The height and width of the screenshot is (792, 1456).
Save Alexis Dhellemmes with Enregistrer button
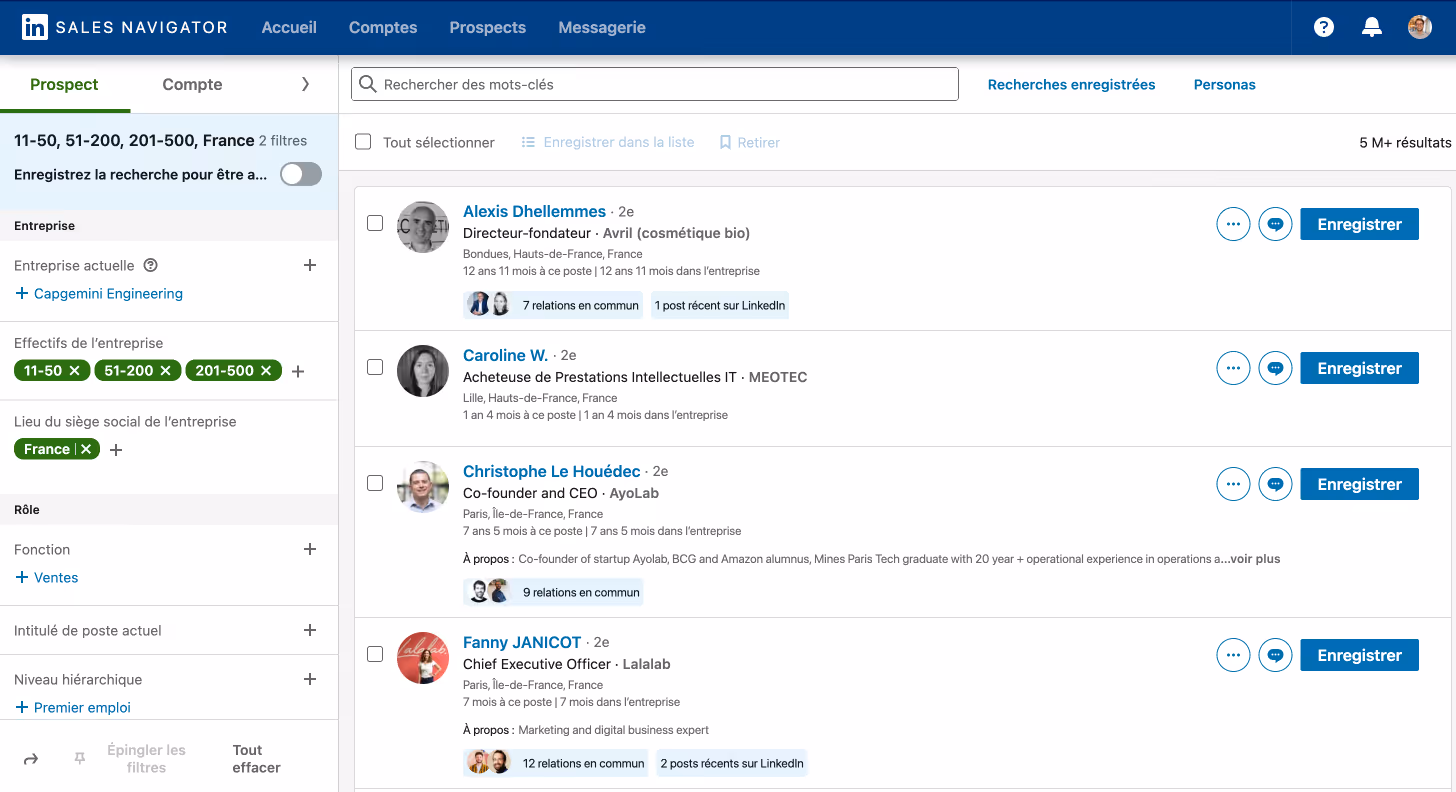point(1359,224)
